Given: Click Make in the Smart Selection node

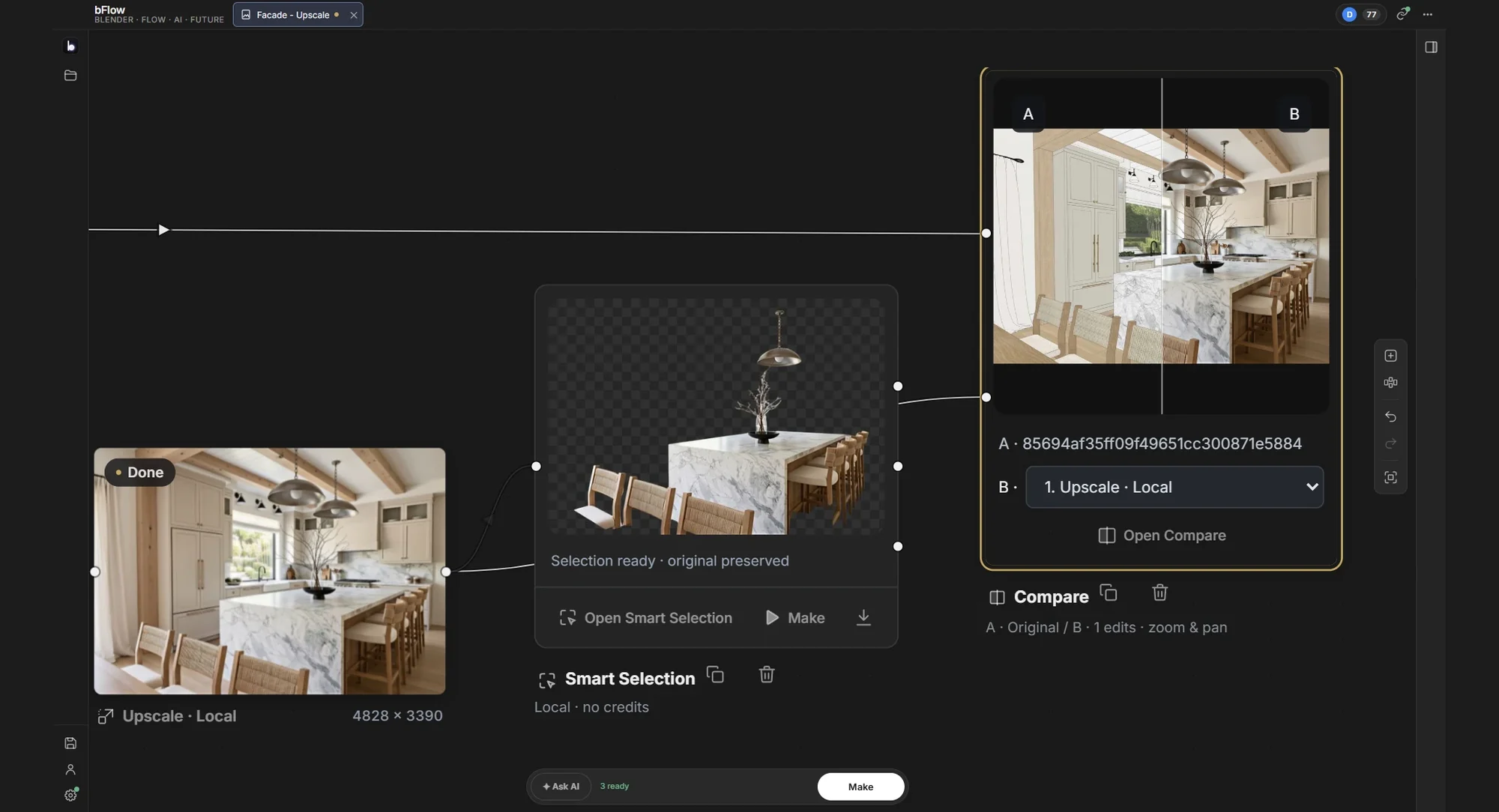Looking at the screenshot, I should pos(795,618).
